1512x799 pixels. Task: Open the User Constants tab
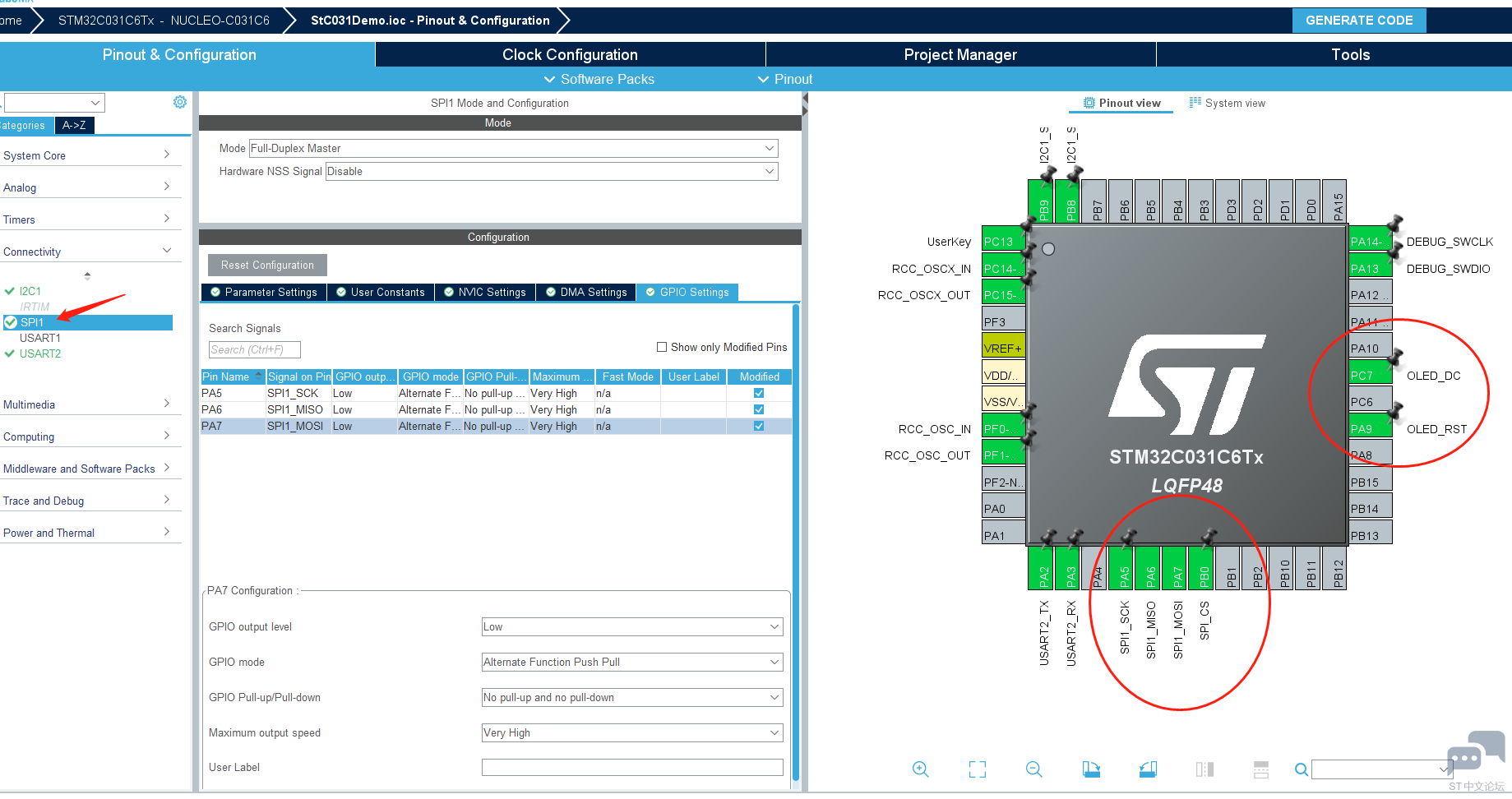tap(381, 292)
